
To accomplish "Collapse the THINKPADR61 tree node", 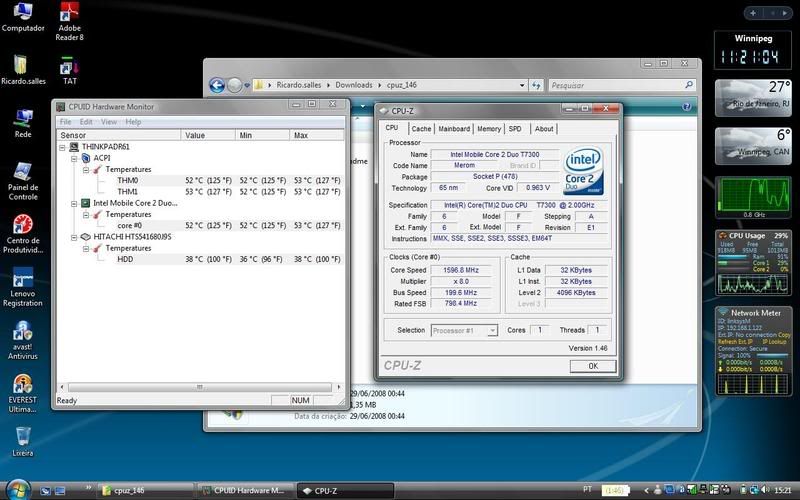I will (x=63, y=147).
